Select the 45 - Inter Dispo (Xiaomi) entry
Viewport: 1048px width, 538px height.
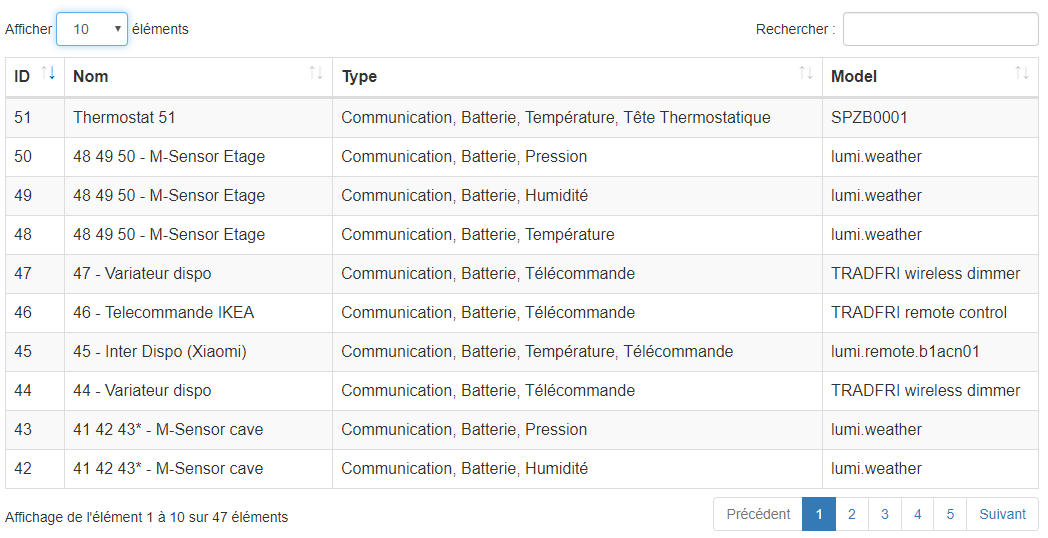159,351
